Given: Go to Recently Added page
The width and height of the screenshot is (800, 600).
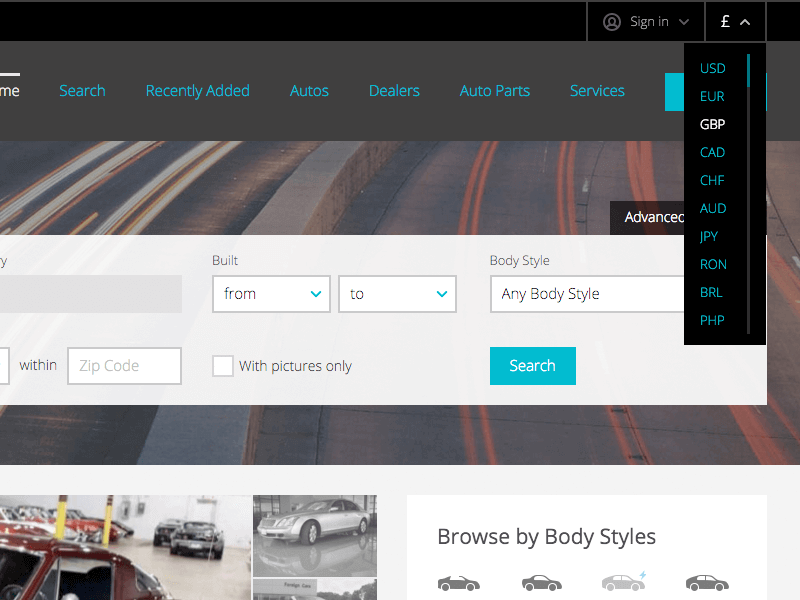Looking at the screenshot, I should pyautogui.click(x=197, y=91).
